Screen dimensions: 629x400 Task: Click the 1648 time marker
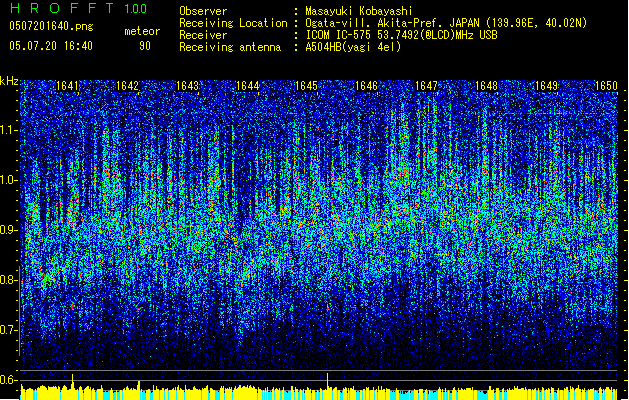(x=486, y=86)
